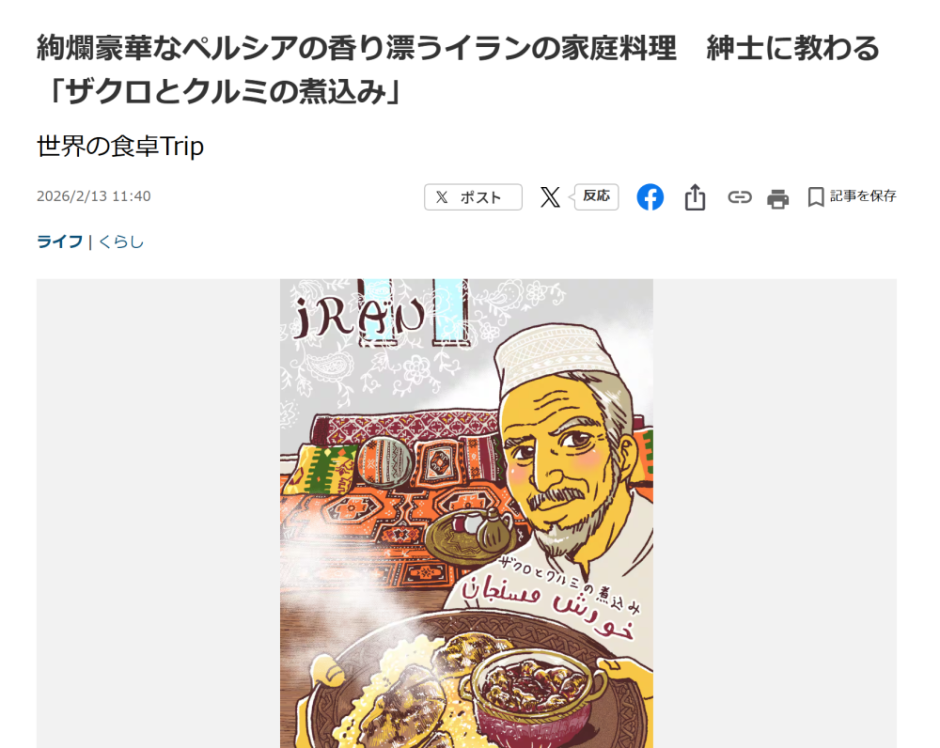Share the article on Facebook

[x=650, y=197]
